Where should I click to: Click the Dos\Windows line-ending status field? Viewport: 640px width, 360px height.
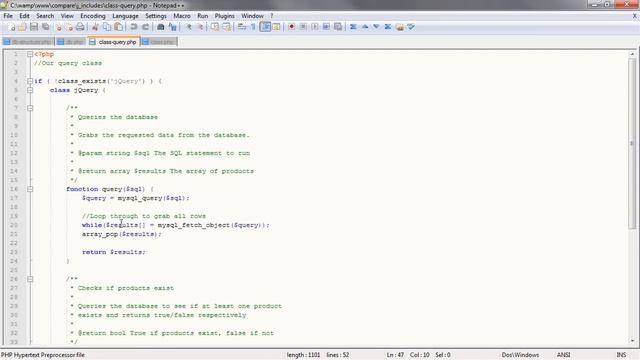click(520, 355)
